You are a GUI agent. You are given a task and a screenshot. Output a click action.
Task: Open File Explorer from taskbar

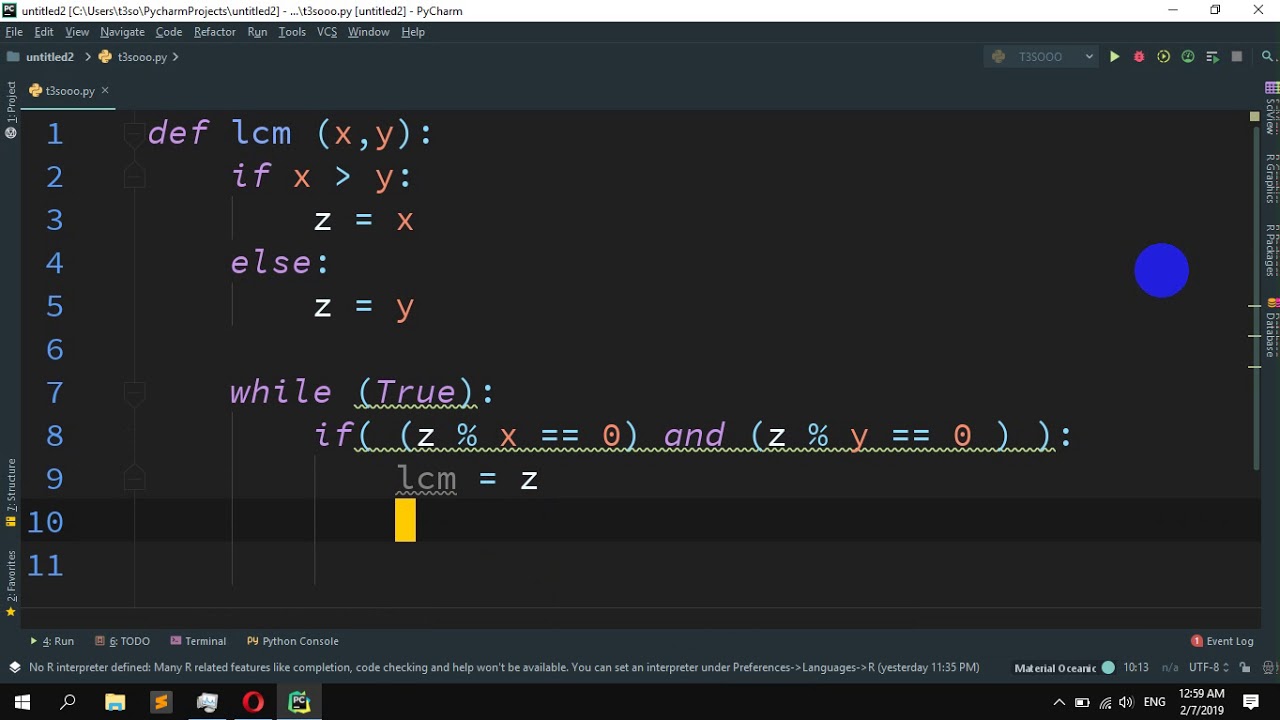114,702
